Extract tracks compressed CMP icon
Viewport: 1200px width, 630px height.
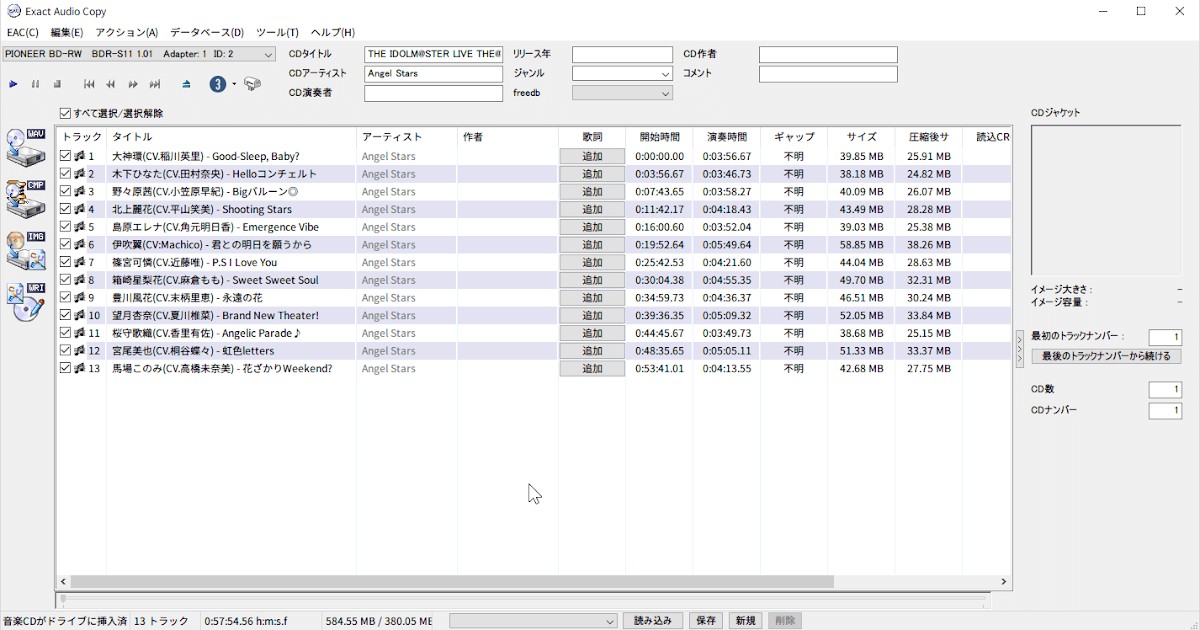coord(26,199)
